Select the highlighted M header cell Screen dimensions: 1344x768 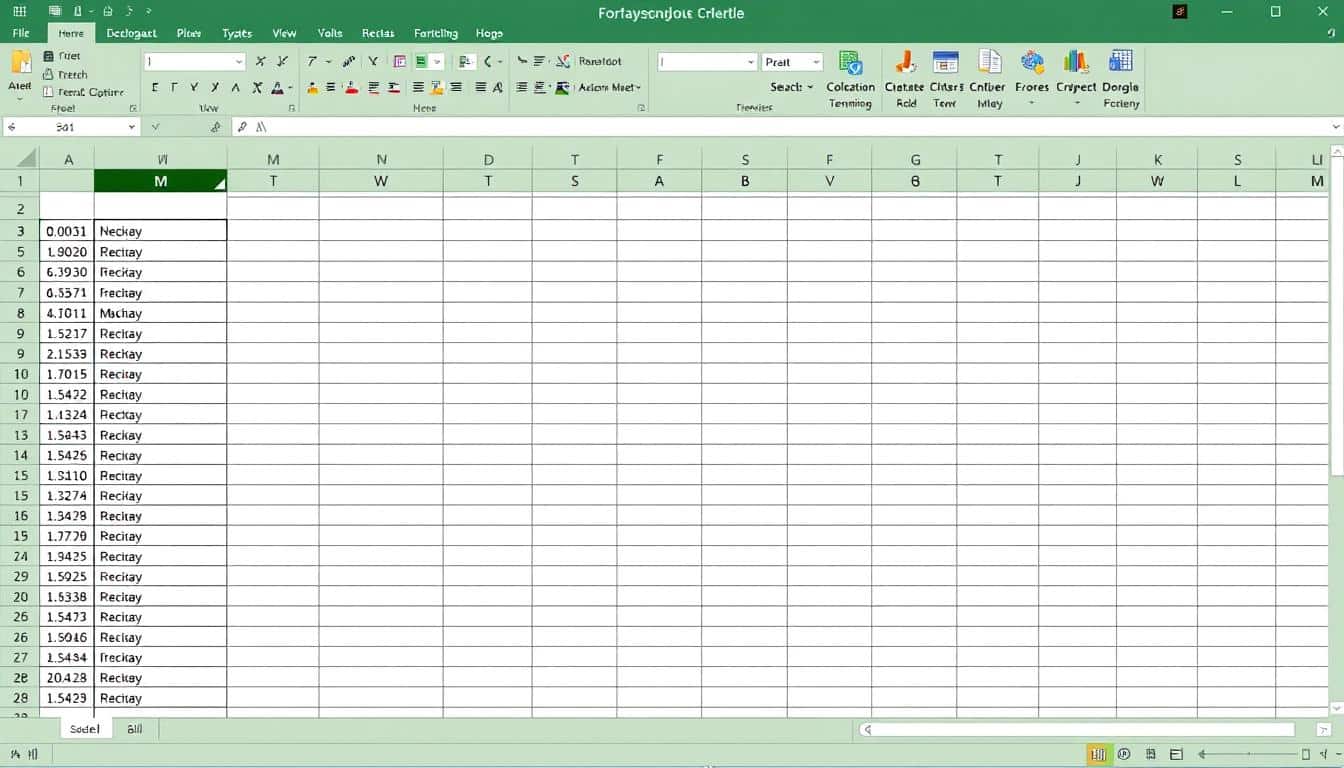(161, 181)
